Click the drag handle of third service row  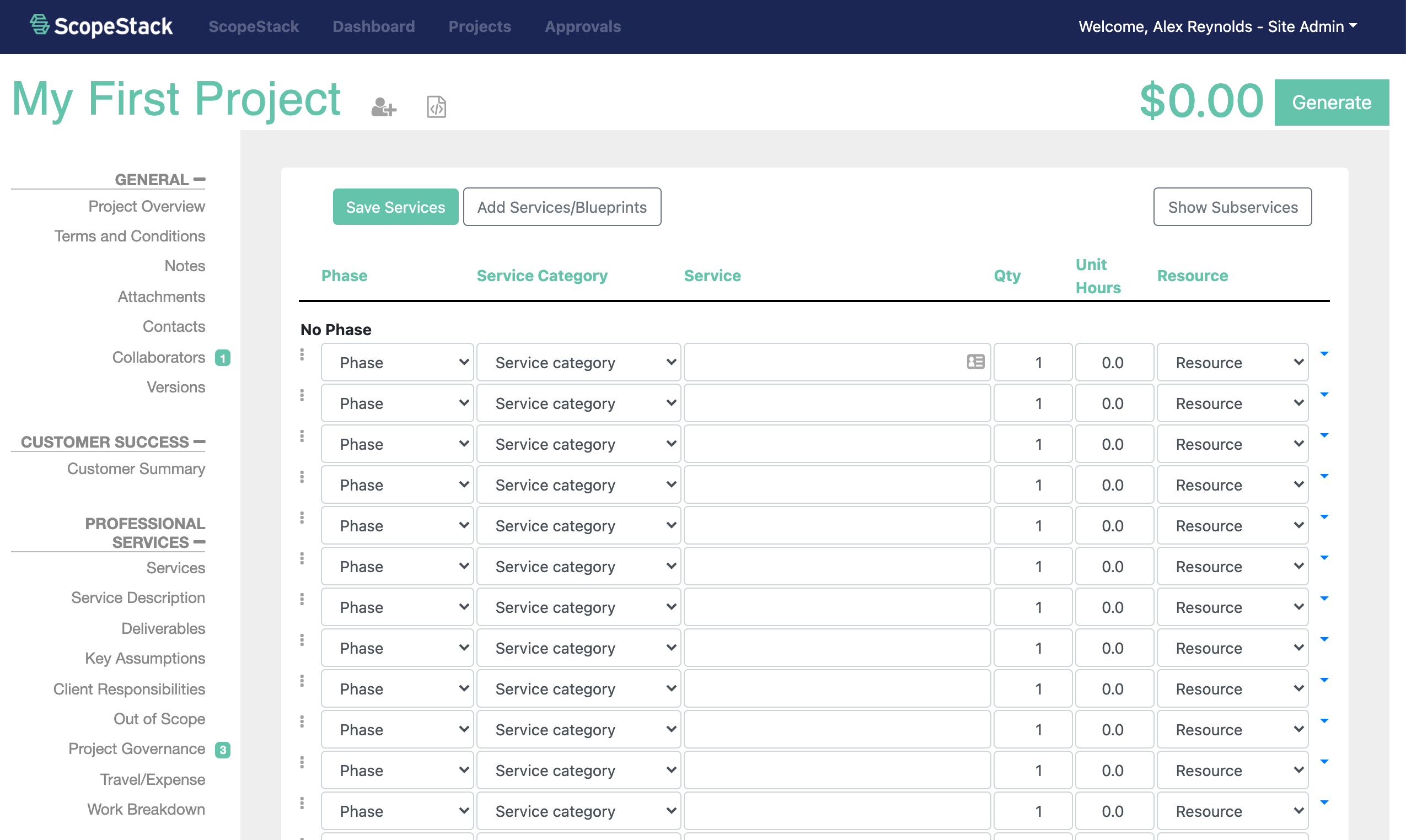pyautogui.click(x=302, y=437)
